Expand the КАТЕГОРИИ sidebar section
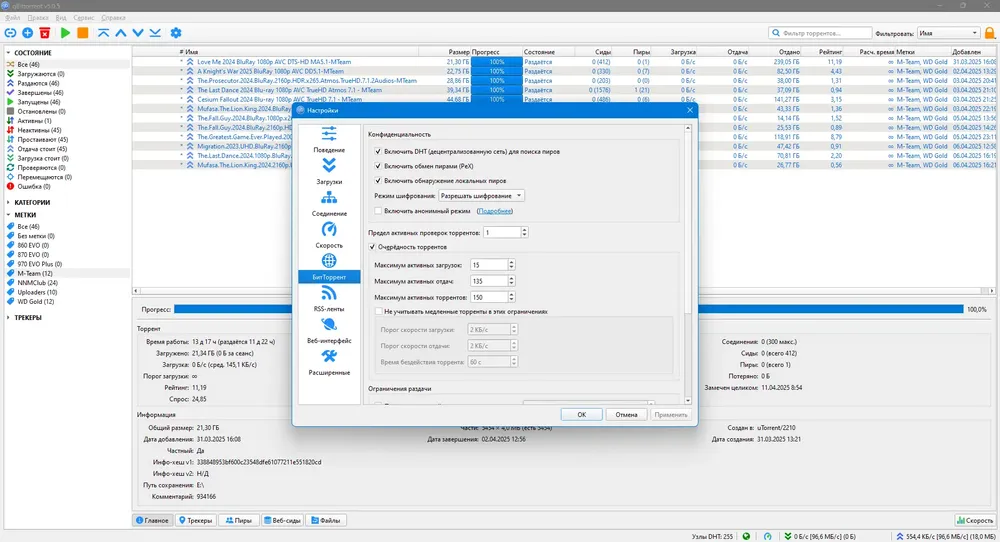This screenshot has height=542, width=1000. tap(32, 202)
